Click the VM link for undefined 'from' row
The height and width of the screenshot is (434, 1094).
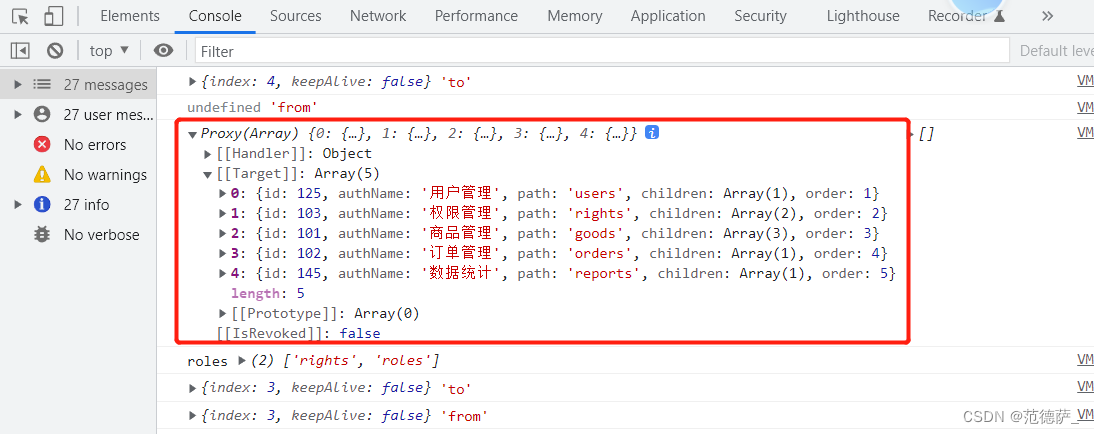point(1085,107)
